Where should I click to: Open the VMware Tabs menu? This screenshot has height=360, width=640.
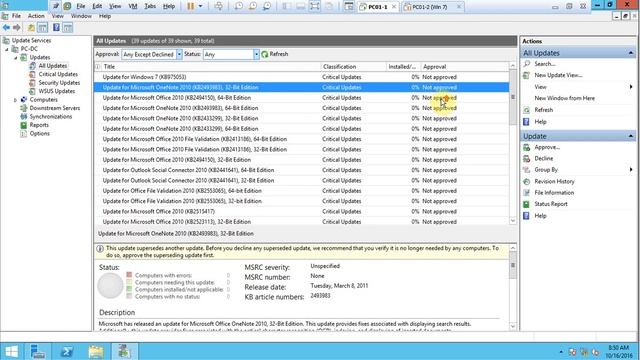pyautogui.click(x=150, y=6)
